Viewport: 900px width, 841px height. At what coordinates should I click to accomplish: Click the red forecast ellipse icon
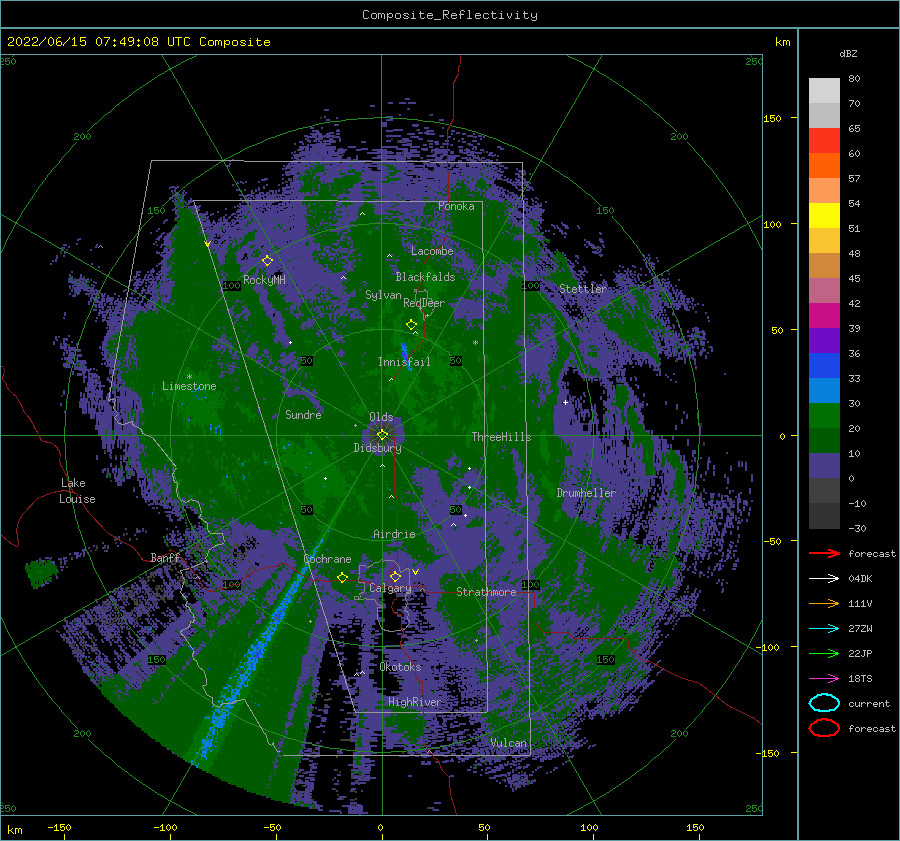(824, 728)
